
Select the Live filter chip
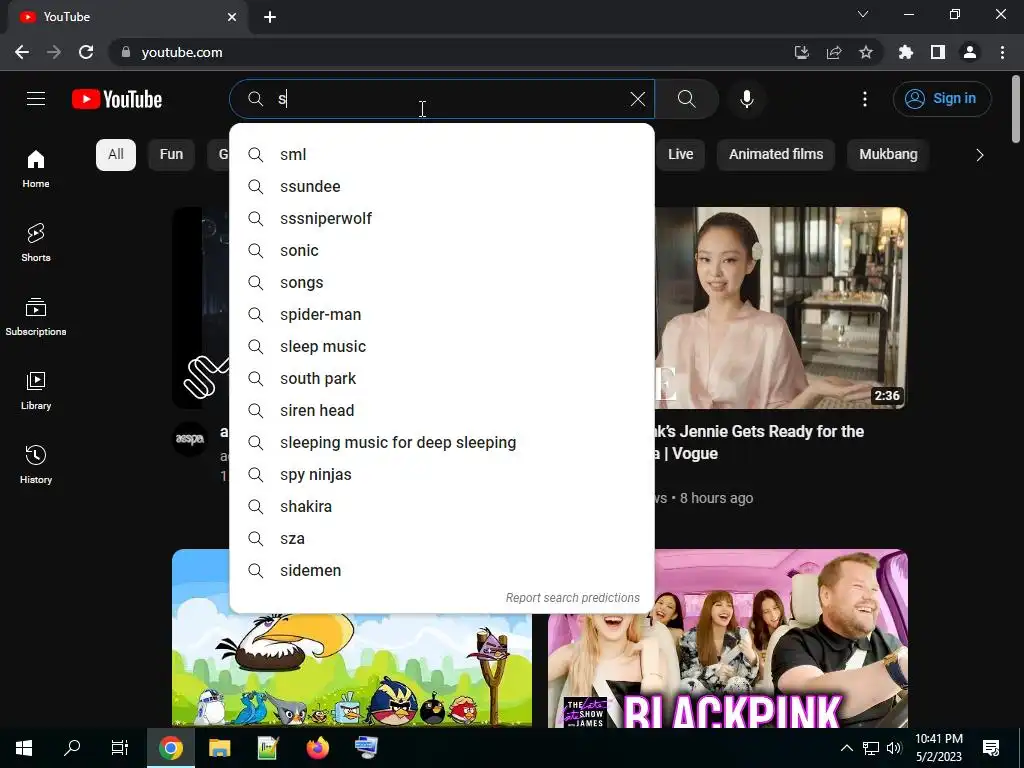point(680,154)
